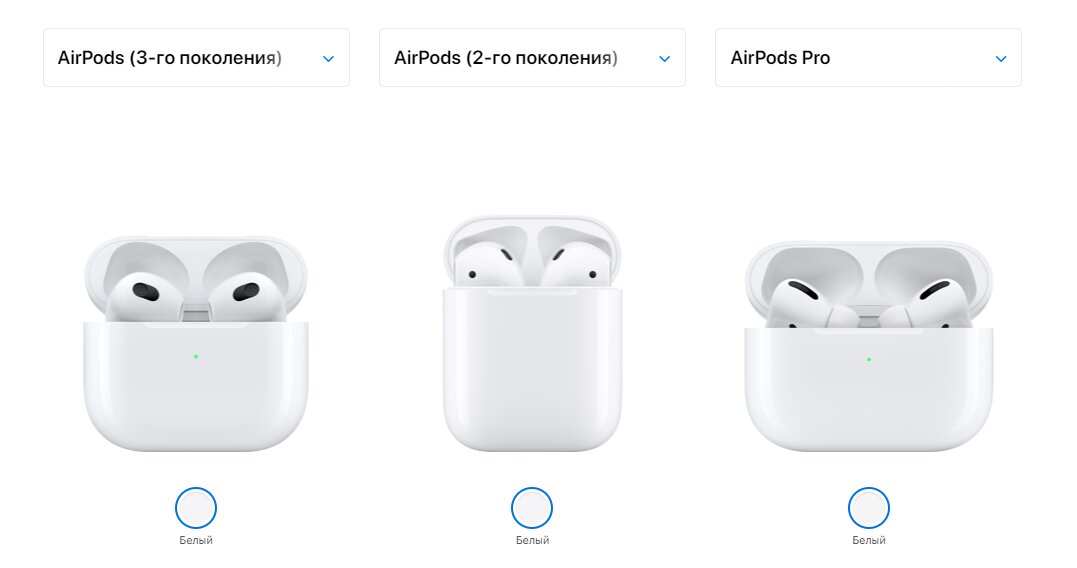Click the chevron icon beside AirPods (2-го поколения)
Image resolution: width=1077 pixels, height=568 pixels.
click(x=664, y=59)
